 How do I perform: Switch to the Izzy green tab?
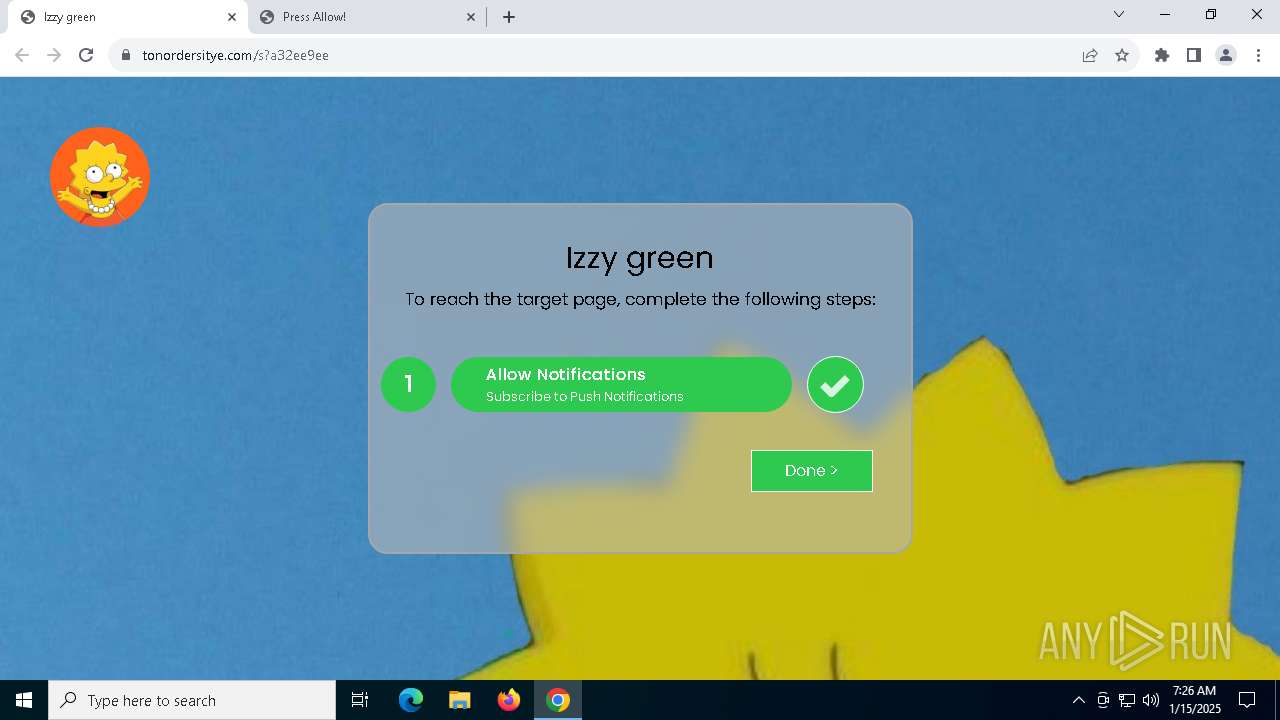[x=125, y=17]
